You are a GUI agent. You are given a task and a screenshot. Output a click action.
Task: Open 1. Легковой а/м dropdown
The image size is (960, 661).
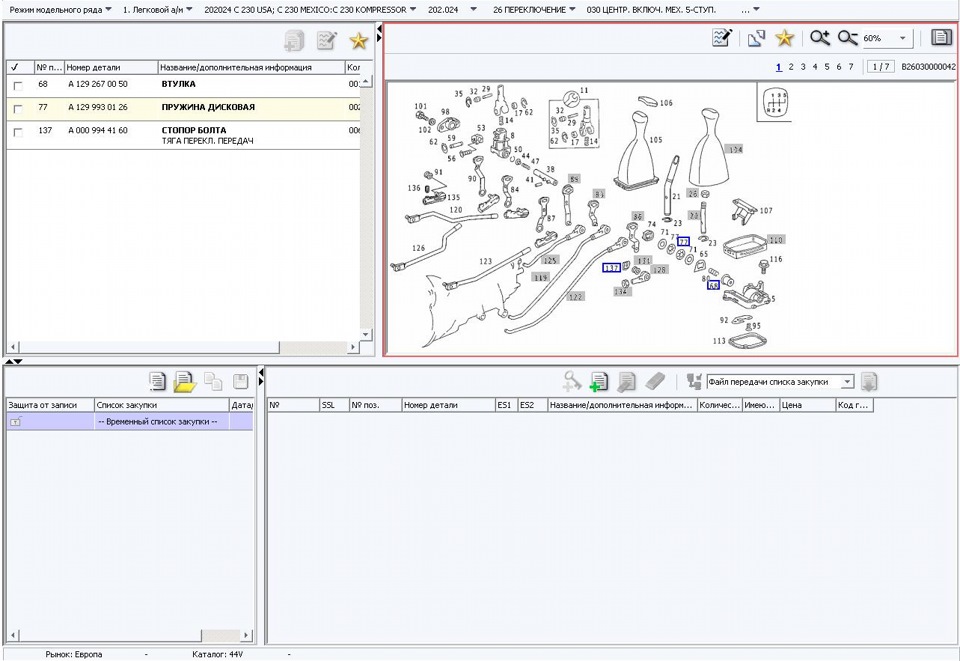click(158, 10)
